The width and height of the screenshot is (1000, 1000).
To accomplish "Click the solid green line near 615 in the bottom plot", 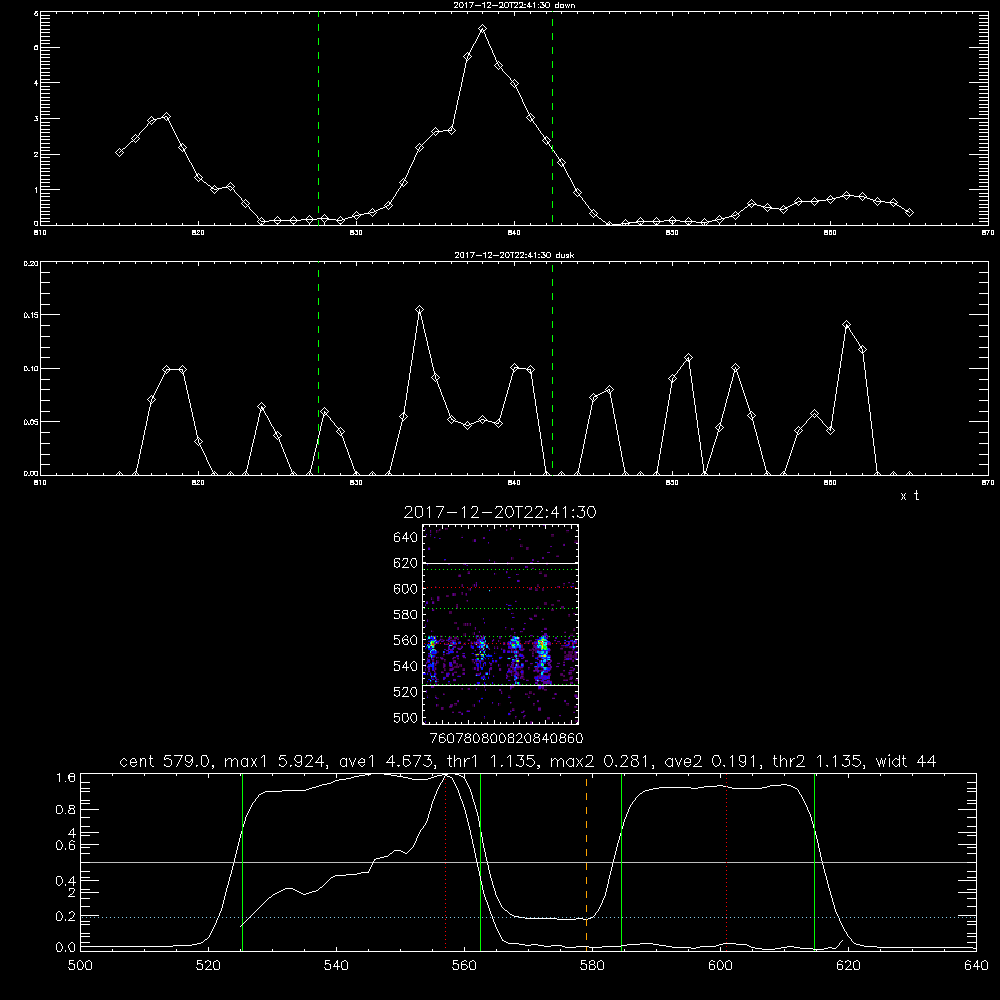I will pos(814,861).
